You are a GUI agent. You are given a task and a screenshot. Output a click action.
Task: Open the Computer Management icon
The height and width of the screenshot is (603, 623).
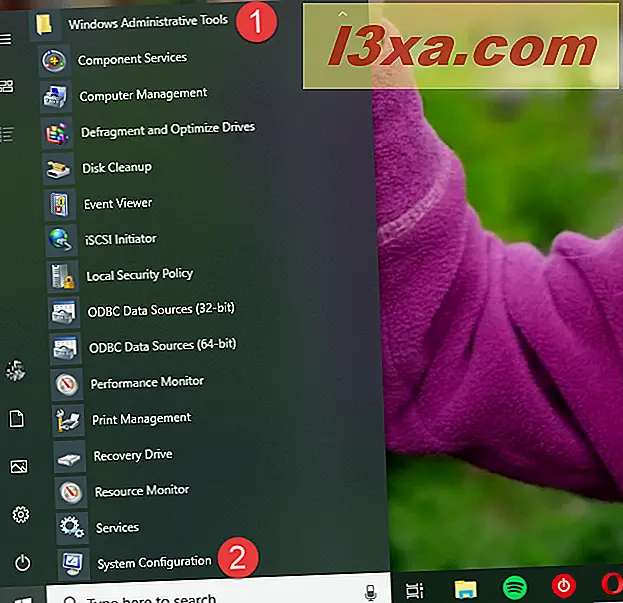point(55,97)
